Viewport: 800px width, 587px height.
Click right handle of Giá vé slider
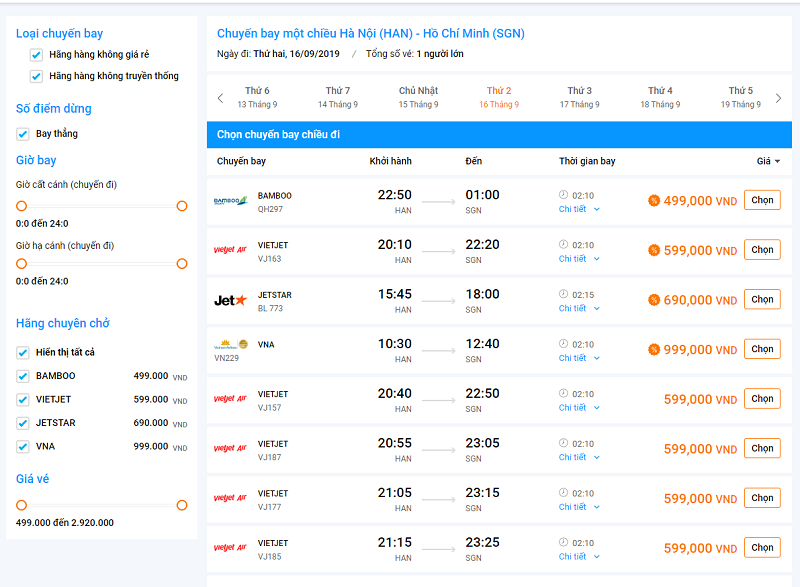pyautogui.click(x=182, y=505)
